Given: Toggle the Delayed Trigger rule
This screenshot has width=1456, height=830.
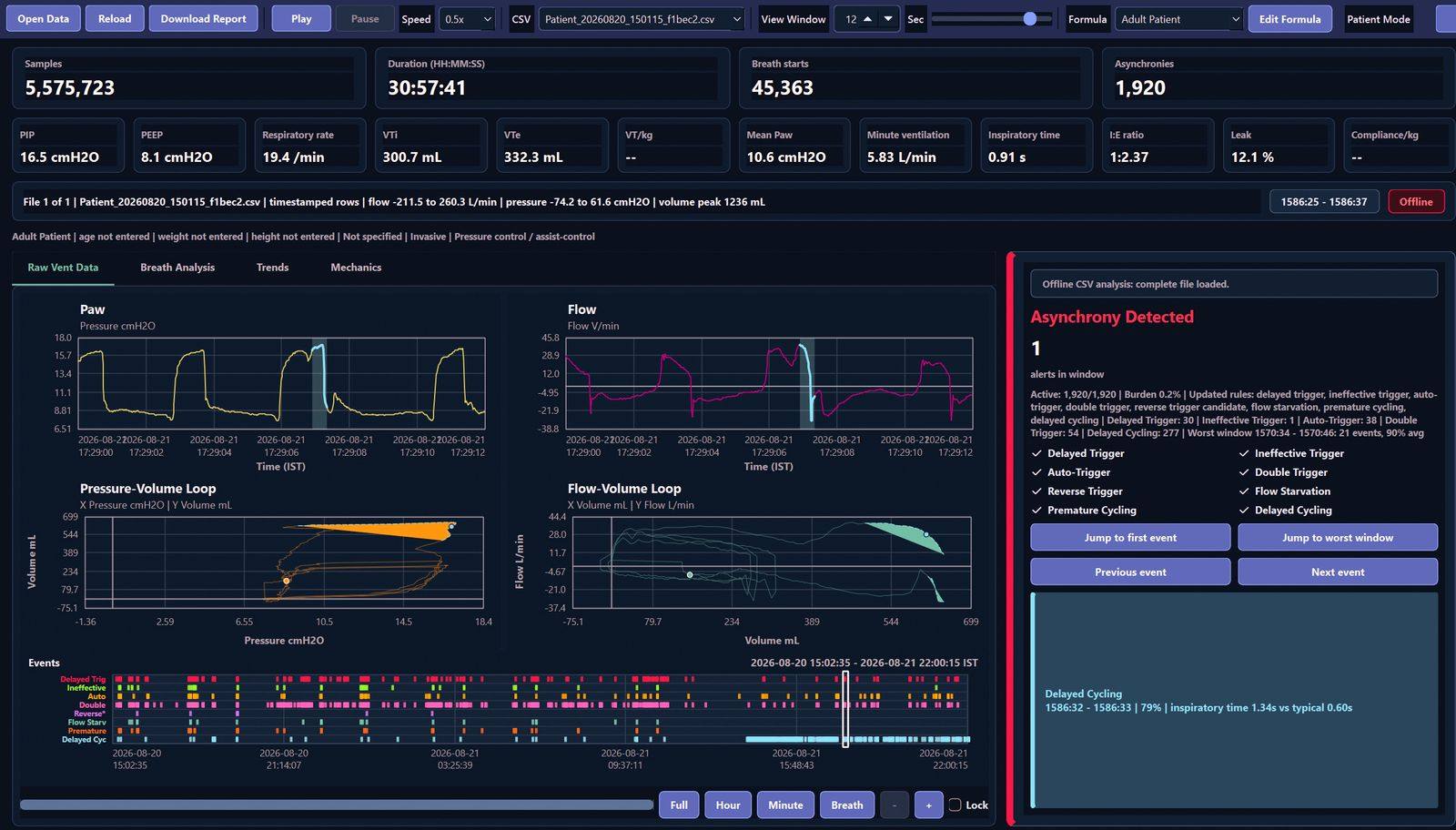Looking at the screenshot, I should pyautogui.click(x=1078, y=453).
